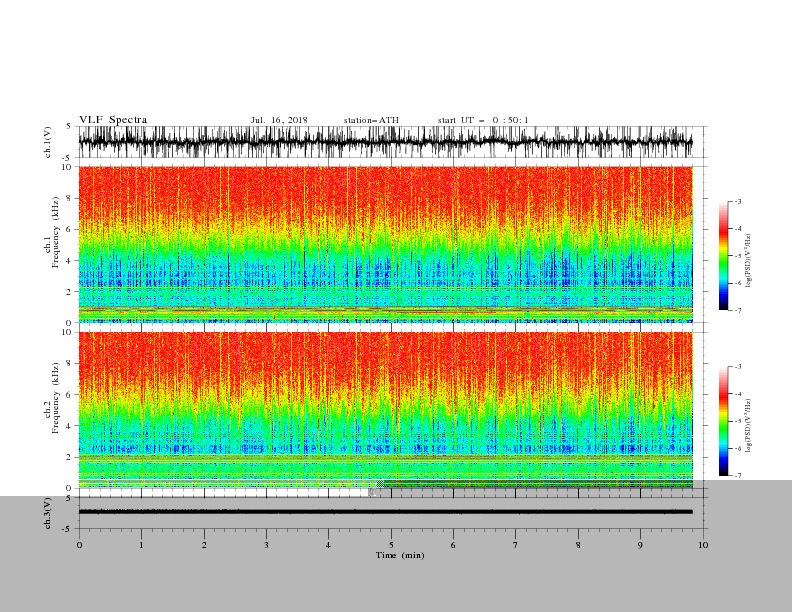Click the ch.1 spectrogram color bar
The width and height of the screenshot is (792, 612).
(x=724, y=256)
